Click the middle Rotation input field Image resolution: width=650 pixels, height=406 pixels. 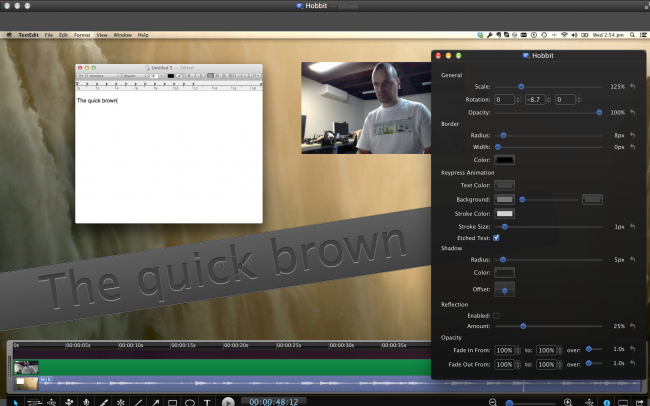[537, 100]
